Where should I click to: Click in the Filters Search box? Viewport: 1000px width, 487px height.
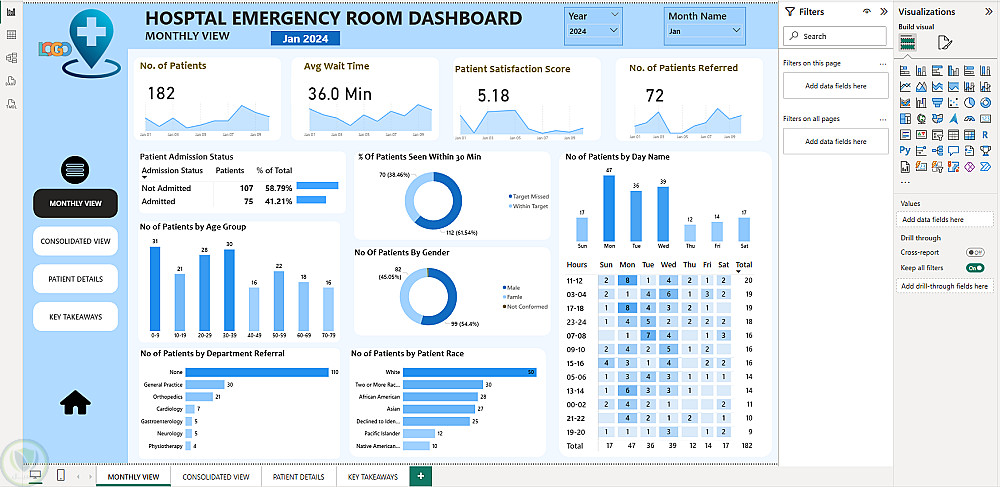(834, 36)
